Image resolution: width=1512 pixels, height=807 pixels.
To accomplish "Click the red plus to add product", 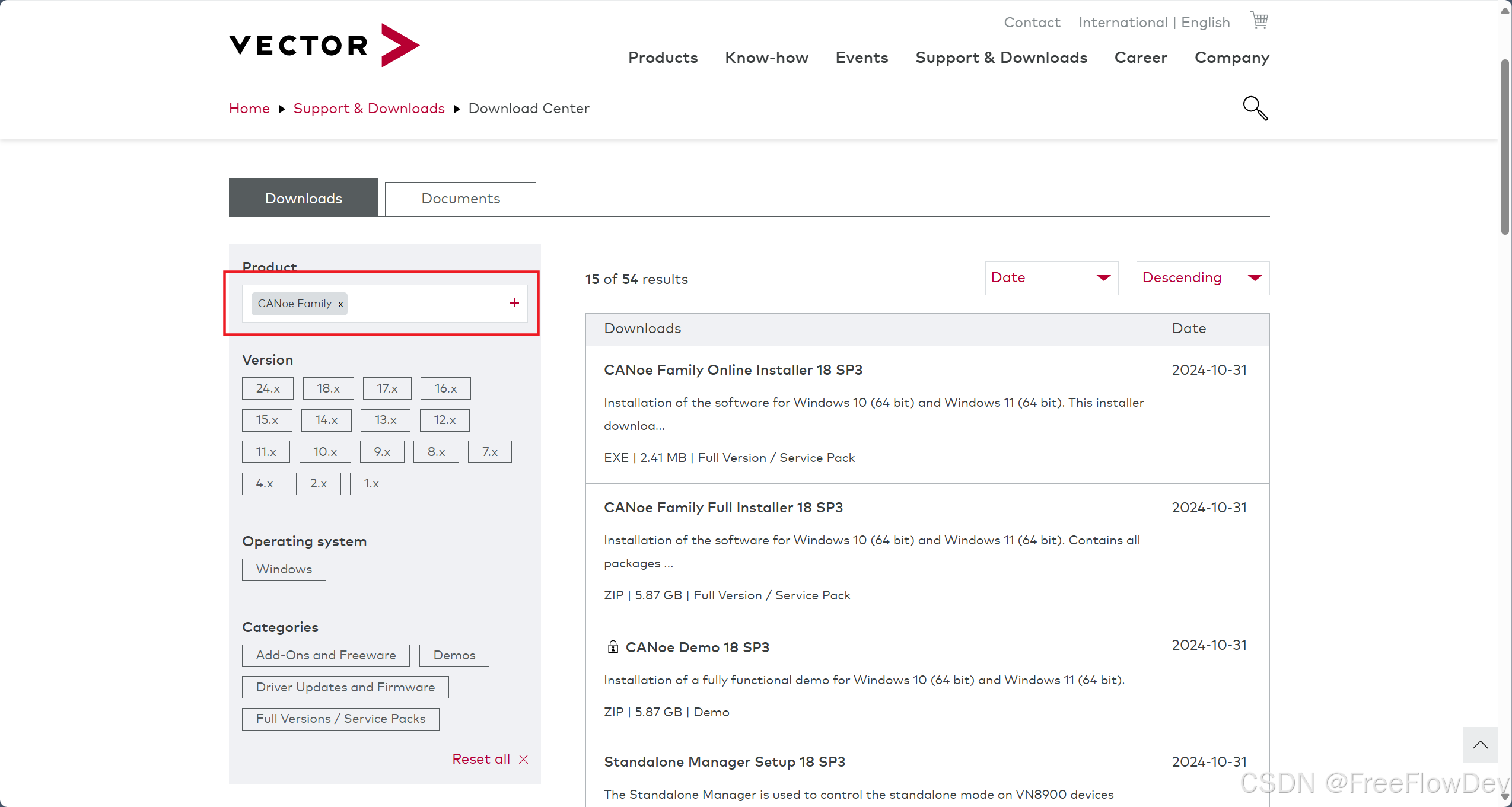I will point(514,303).
